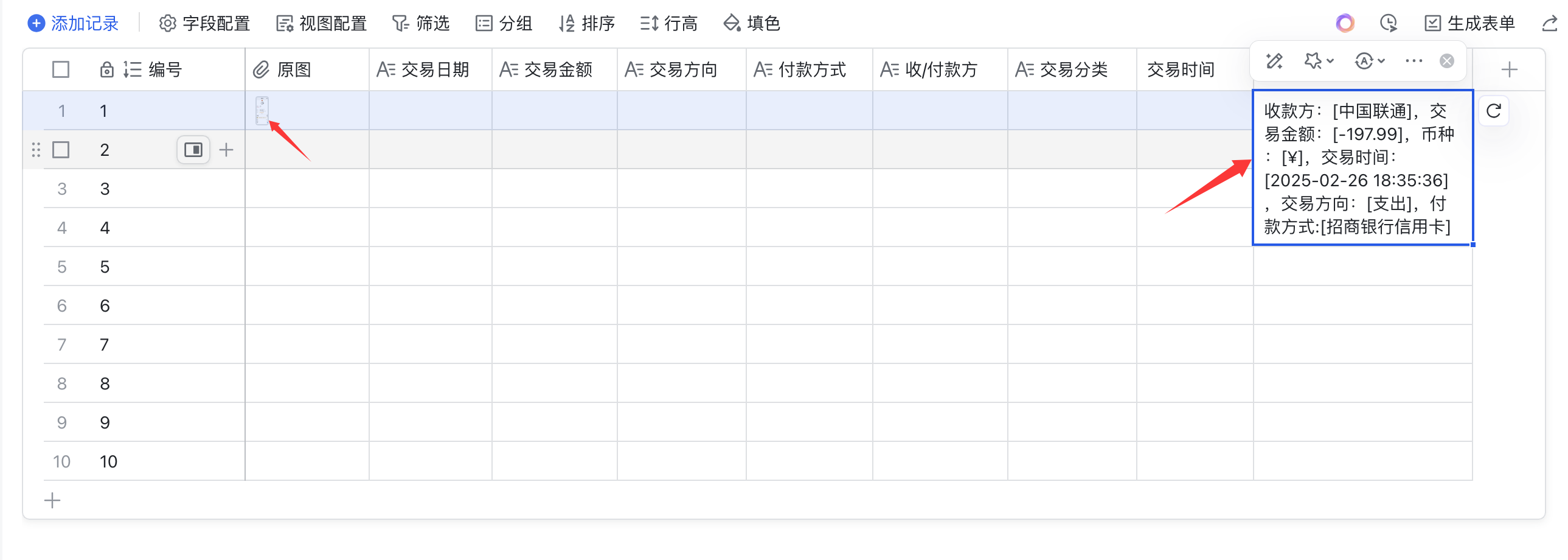The height and width of the screenshot is (560, 1568).
Task: Click the refresh icon beside the selected cell
Action: (x=1493, y=111)
